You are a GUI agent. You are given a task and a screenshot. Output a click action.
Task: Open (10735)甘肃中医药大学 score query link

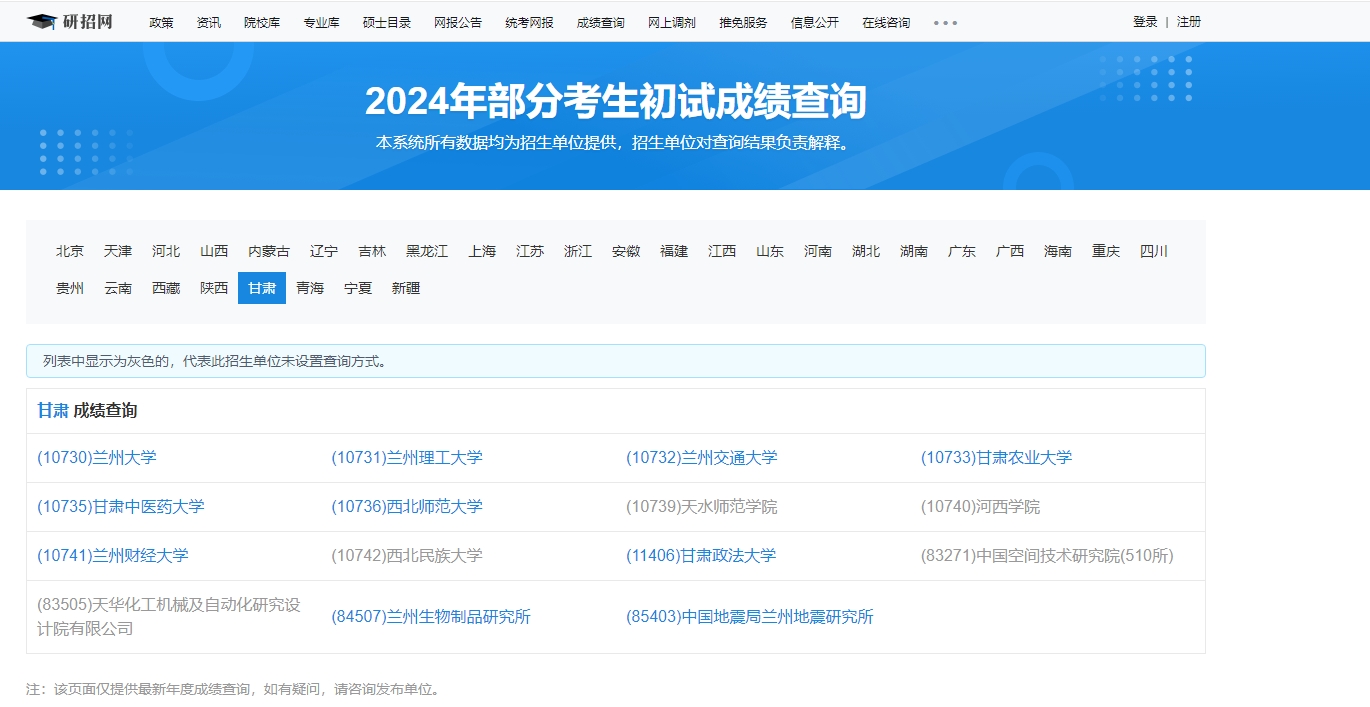121,507
